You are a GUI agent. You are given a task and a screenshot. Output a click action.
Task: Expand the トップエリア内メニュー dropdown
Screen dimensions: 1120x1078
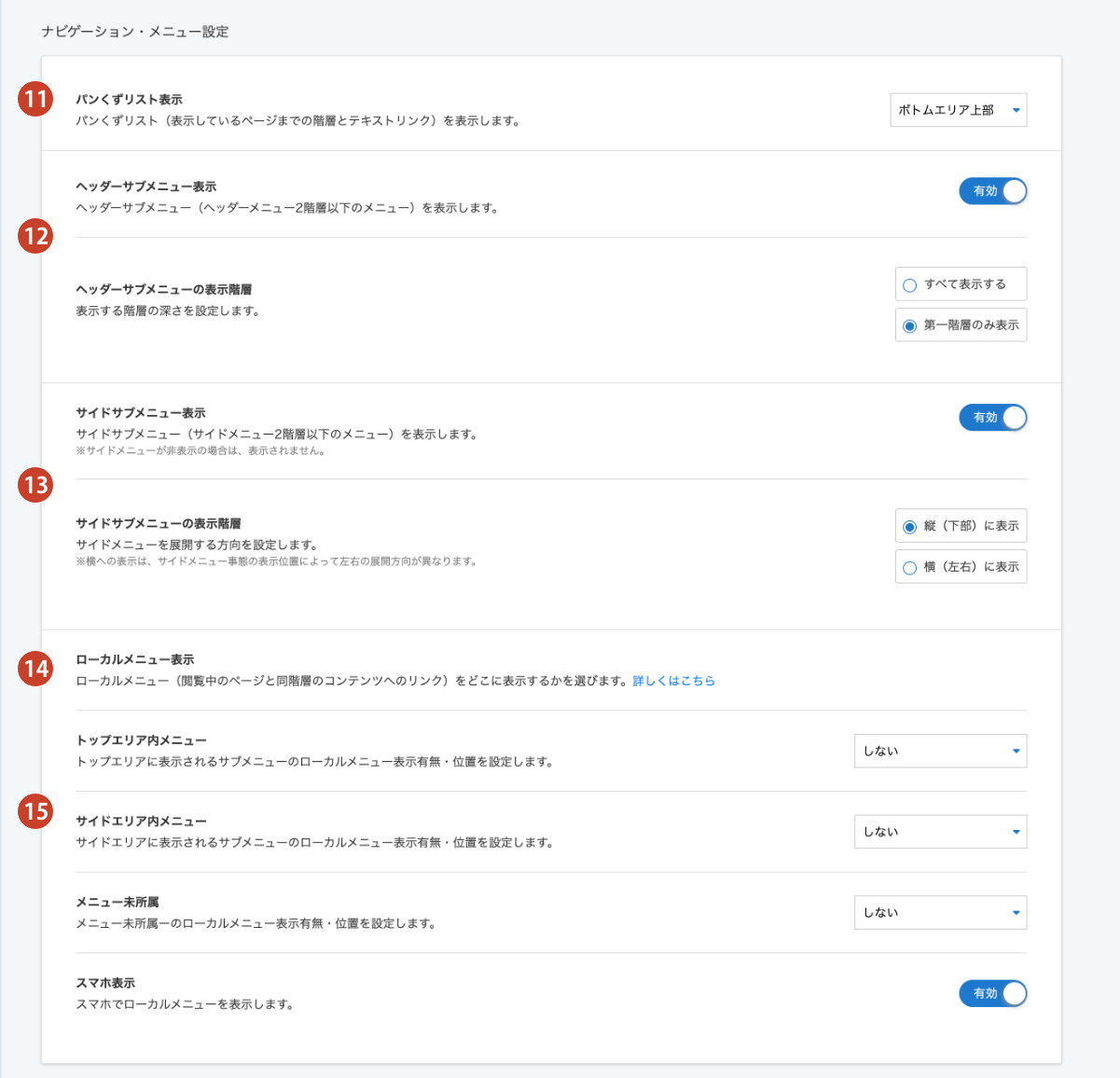click(x=940, y=751)
